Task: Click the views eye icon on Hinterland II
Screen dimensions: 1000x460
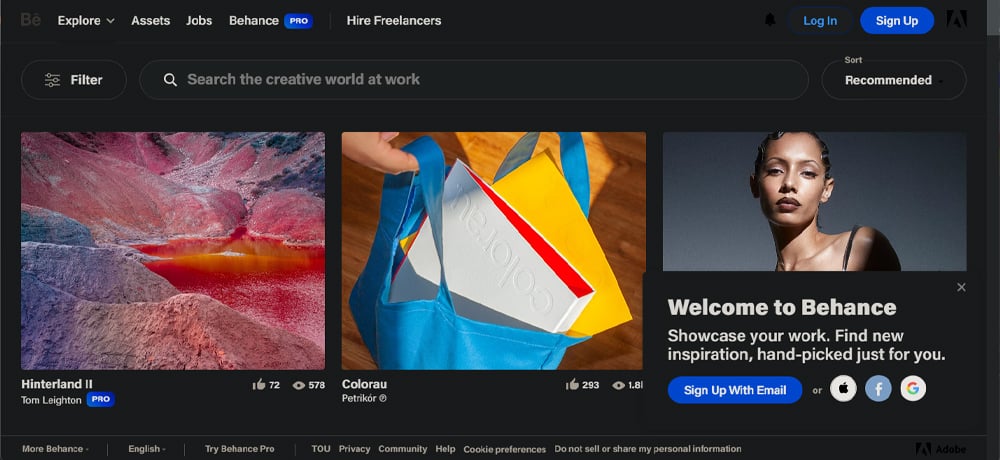Action: coord(298,384)
